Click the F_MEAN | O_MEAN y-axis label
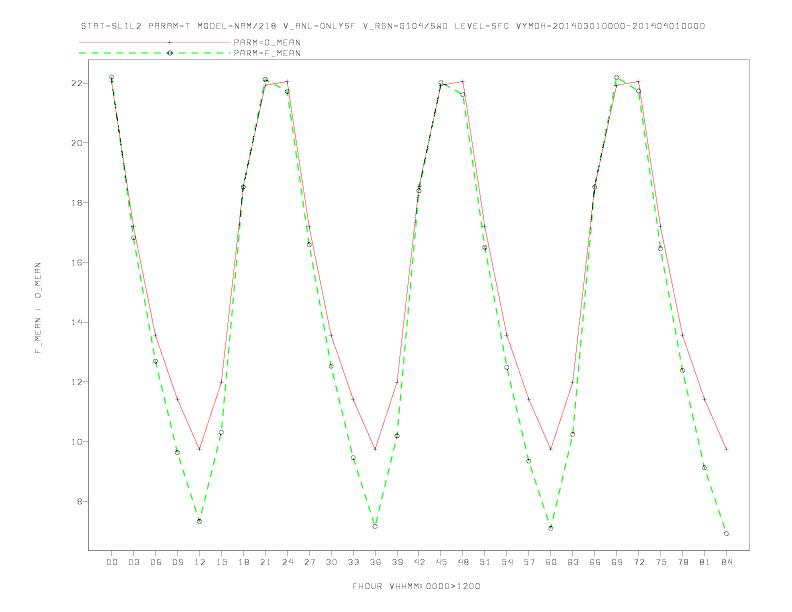 pos(38,308)
